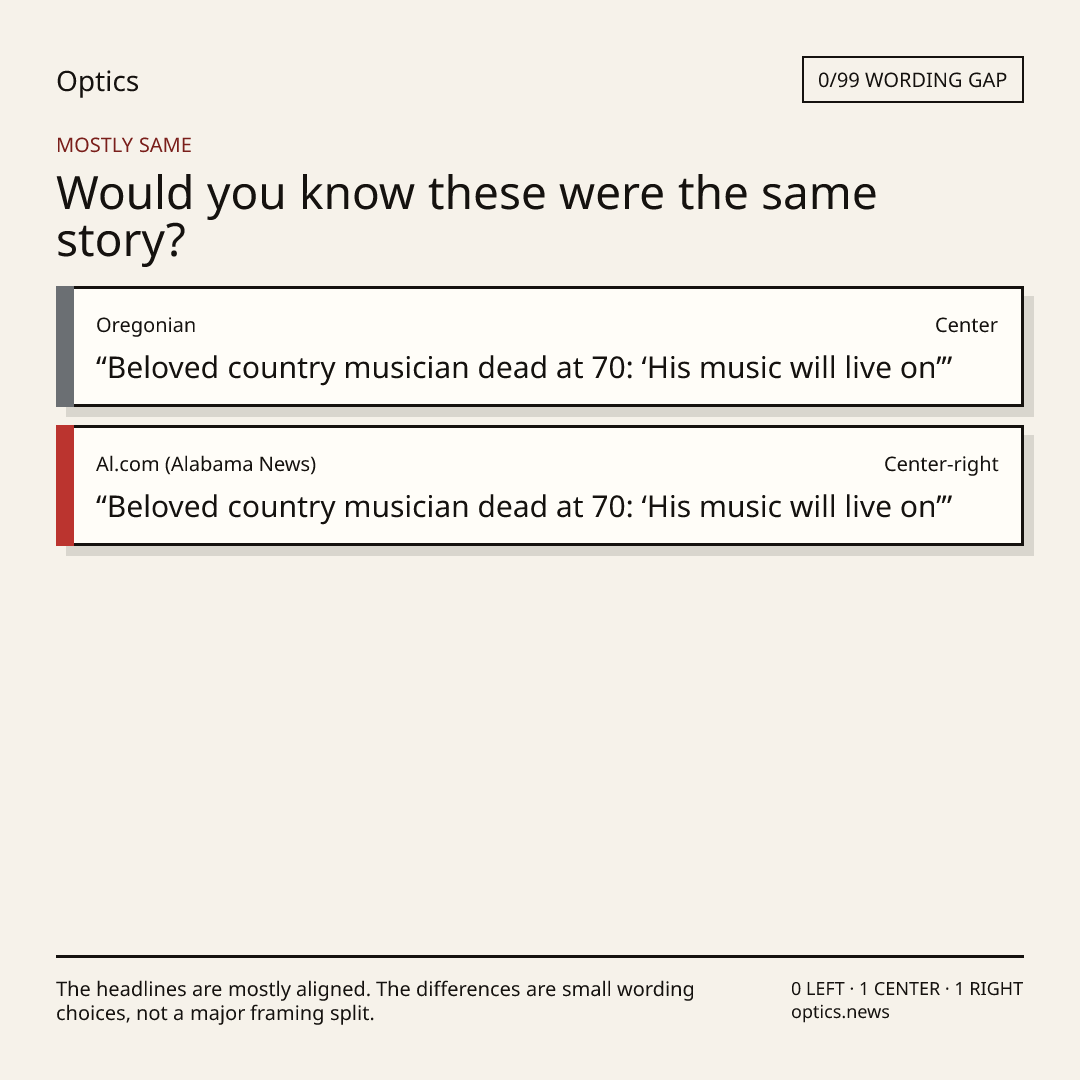Click the headline alignment summary text
This screenshot has height=1080, width=1080.
tap(375, 1001)
